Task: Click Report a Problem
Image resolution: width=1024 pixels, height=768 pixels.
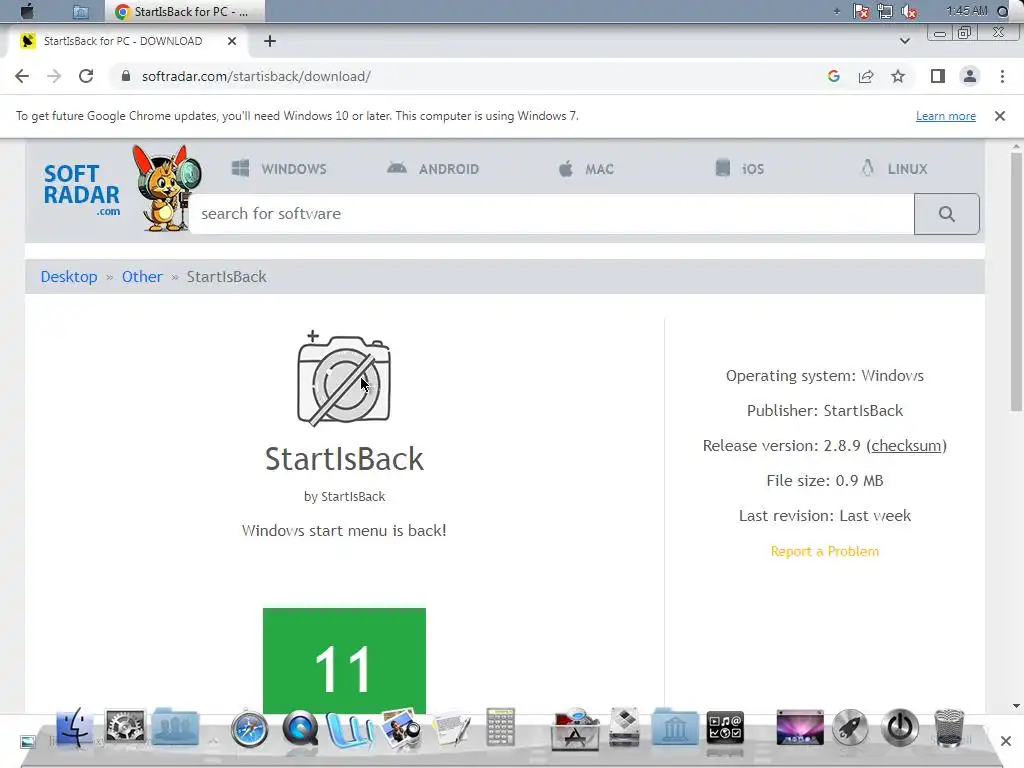Action: coord(824,551)
